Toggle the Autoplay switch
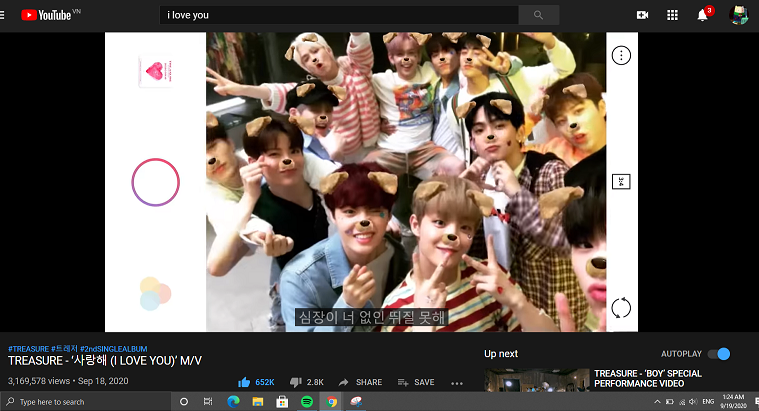 (x=718, y=354)
